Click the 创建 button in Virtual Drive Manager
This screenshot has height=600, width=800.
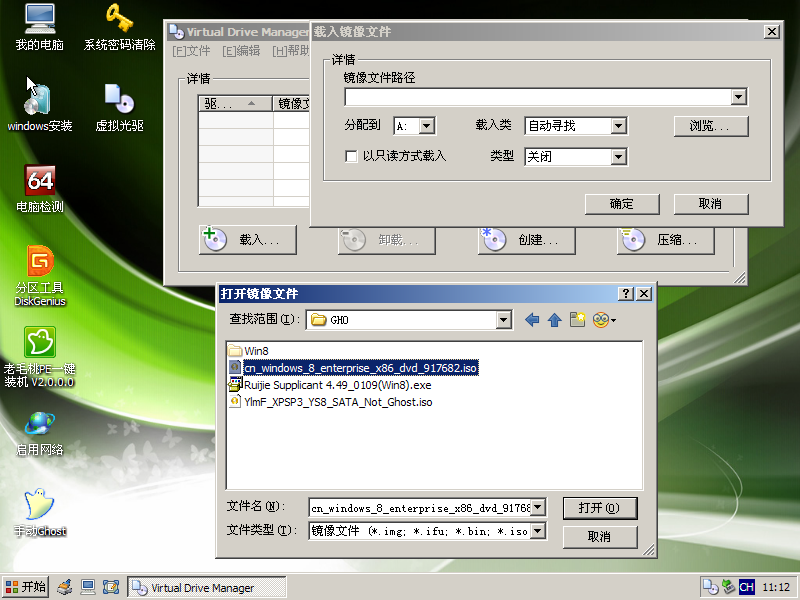tap(527, 240)
